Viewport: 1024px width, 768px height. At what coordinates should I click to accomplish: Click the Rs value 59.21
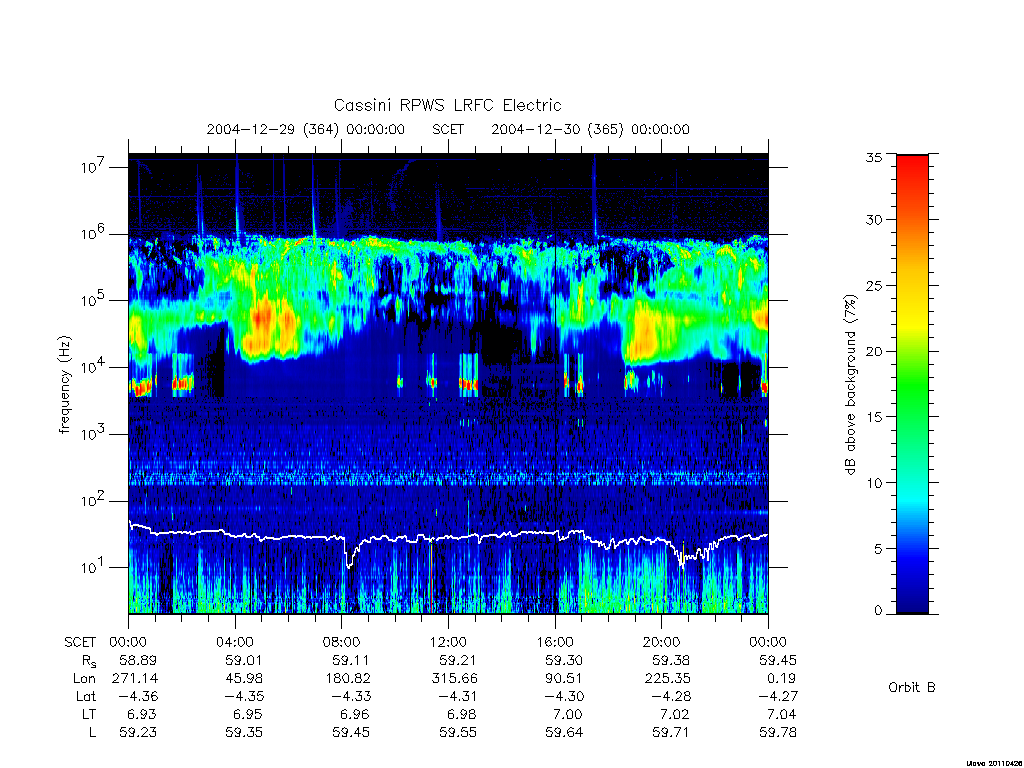click(457, 660)
